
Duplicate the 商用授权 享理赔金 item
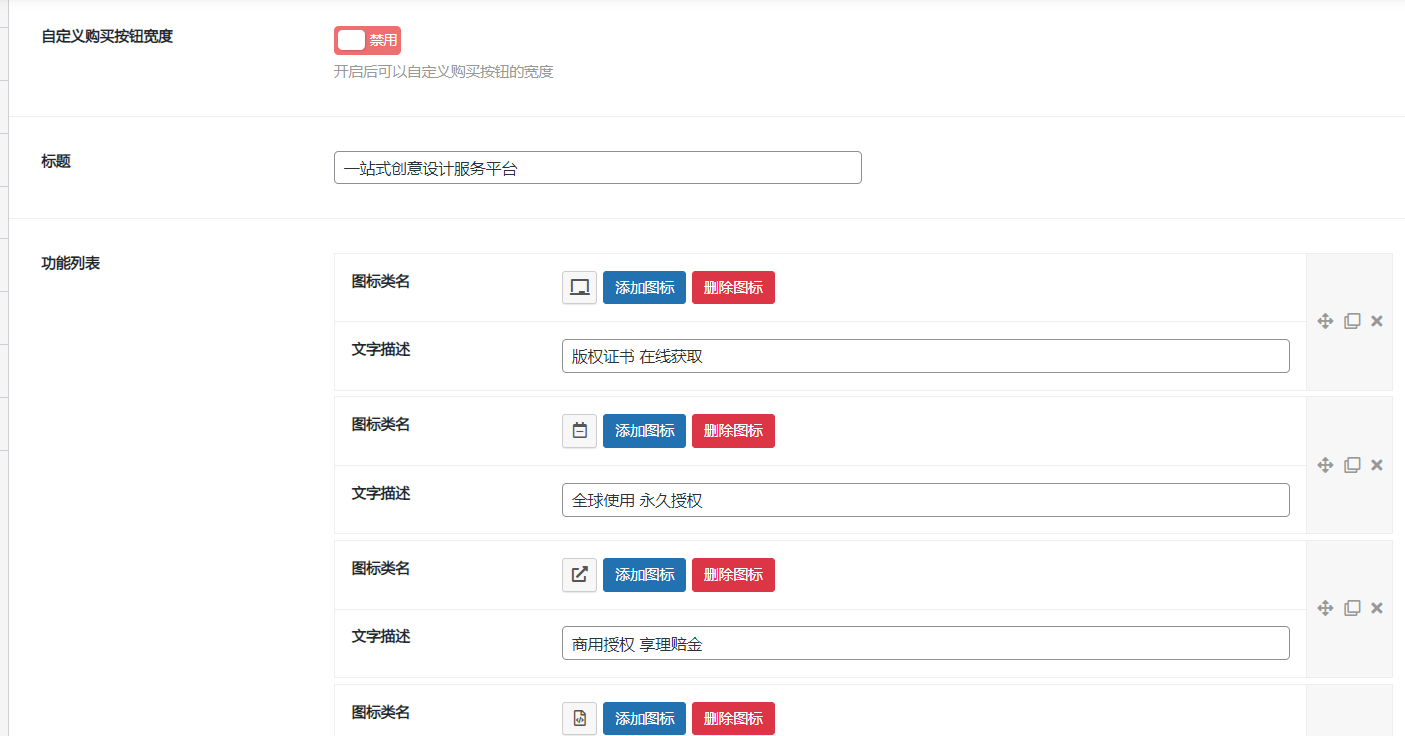[1352, 608]
